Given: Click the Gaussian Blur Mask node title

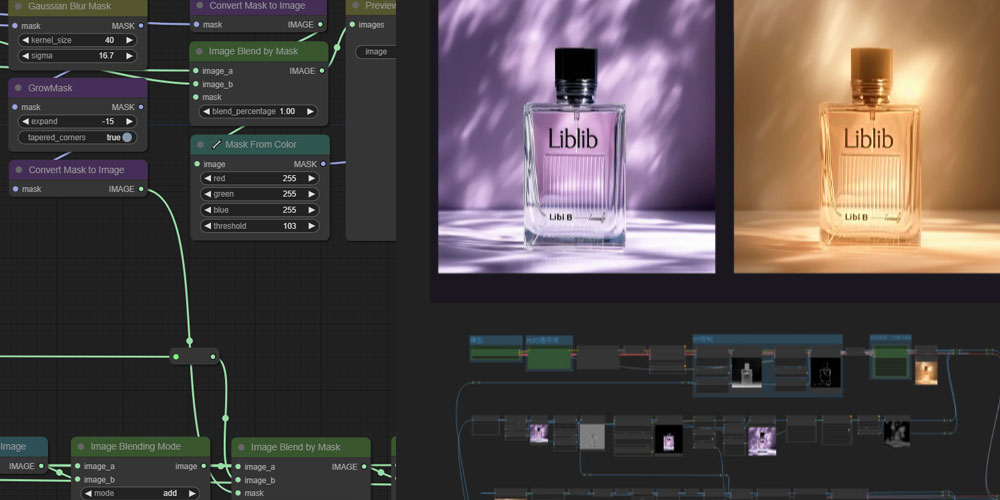Looking at the screenshot, I should pyautogui.click(x=70, y=6).
